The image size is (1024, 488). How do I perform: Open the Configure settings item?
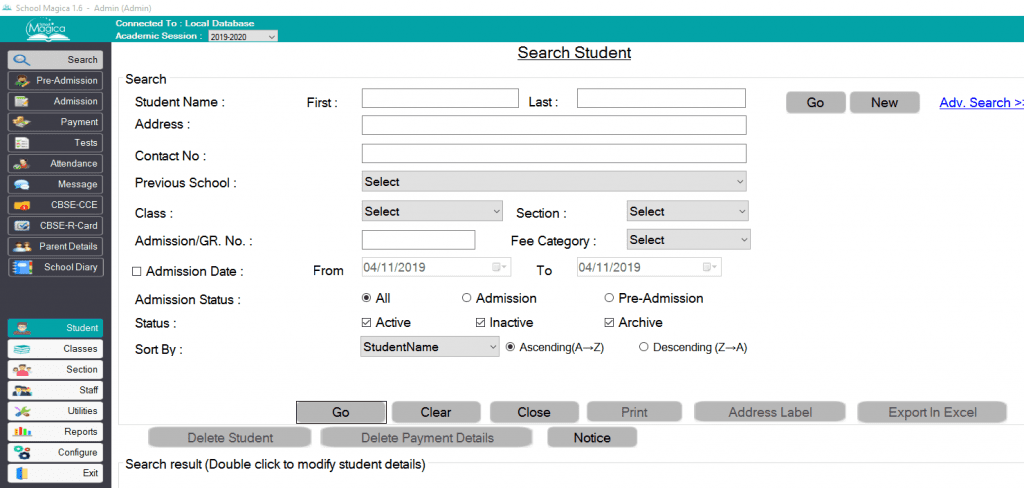tap(56, 452)
